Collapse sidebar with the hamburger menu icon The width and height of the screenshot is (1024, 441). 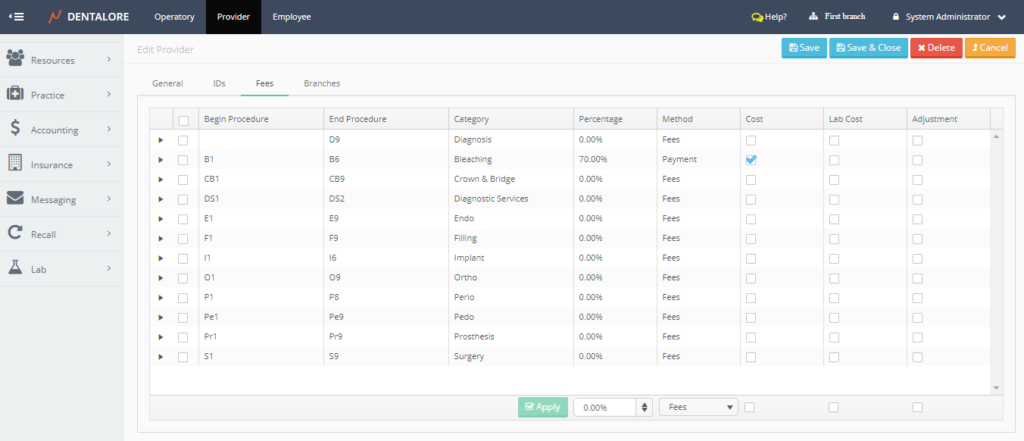17,17
